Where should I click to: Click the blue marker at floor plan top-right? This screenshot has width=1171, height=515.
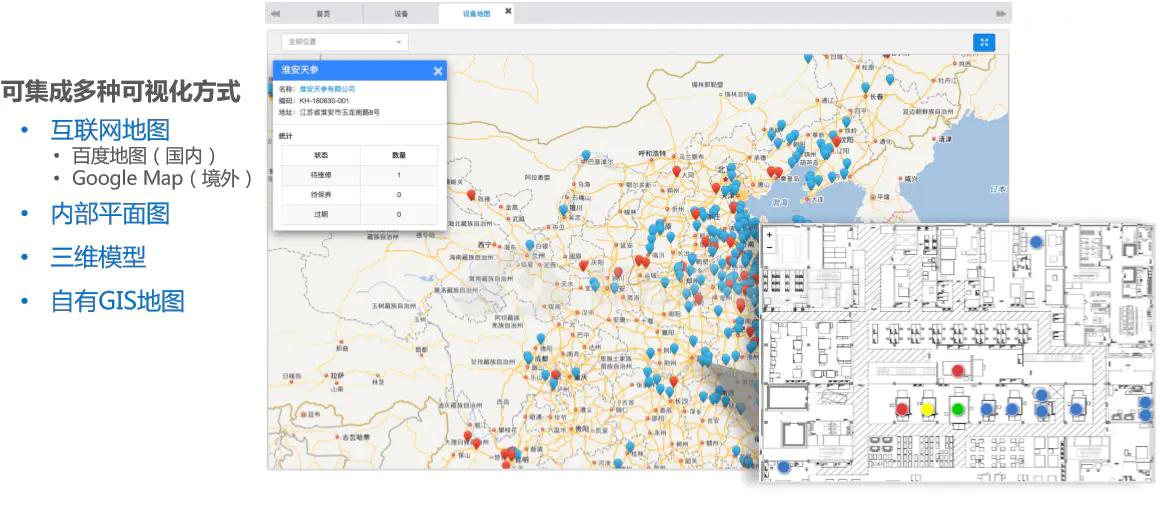pyautogui.click(x=1037, y=241)
